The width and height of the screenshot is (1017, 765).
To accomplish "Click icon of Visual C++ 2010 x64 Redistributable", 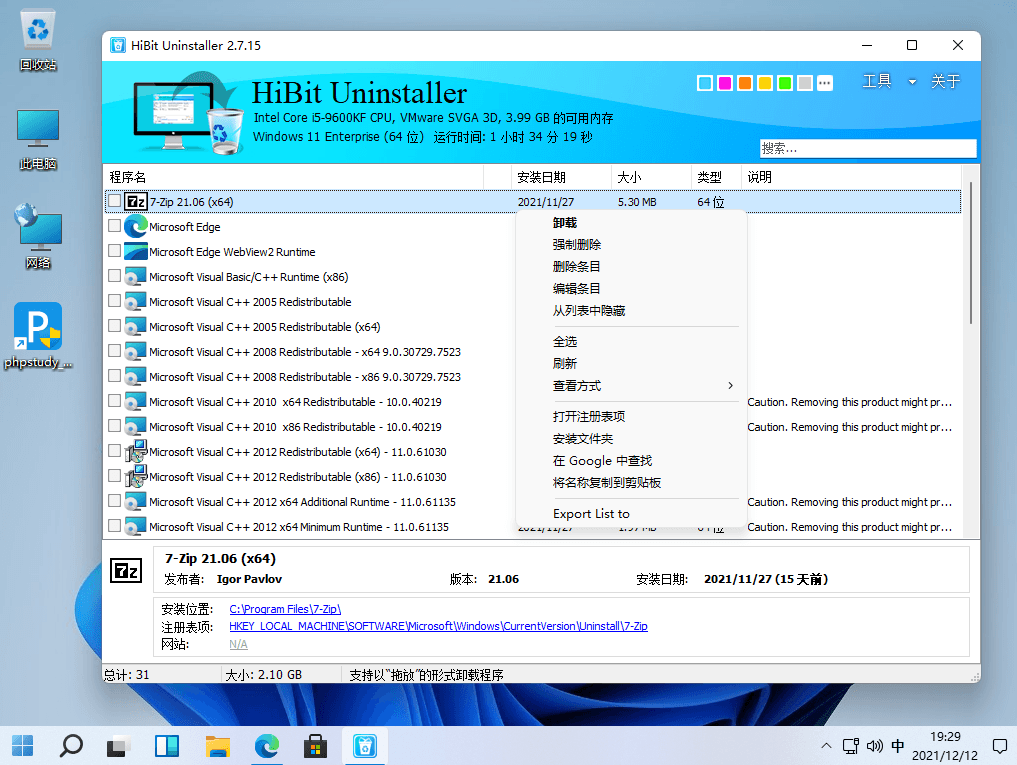I will (136, 402).
